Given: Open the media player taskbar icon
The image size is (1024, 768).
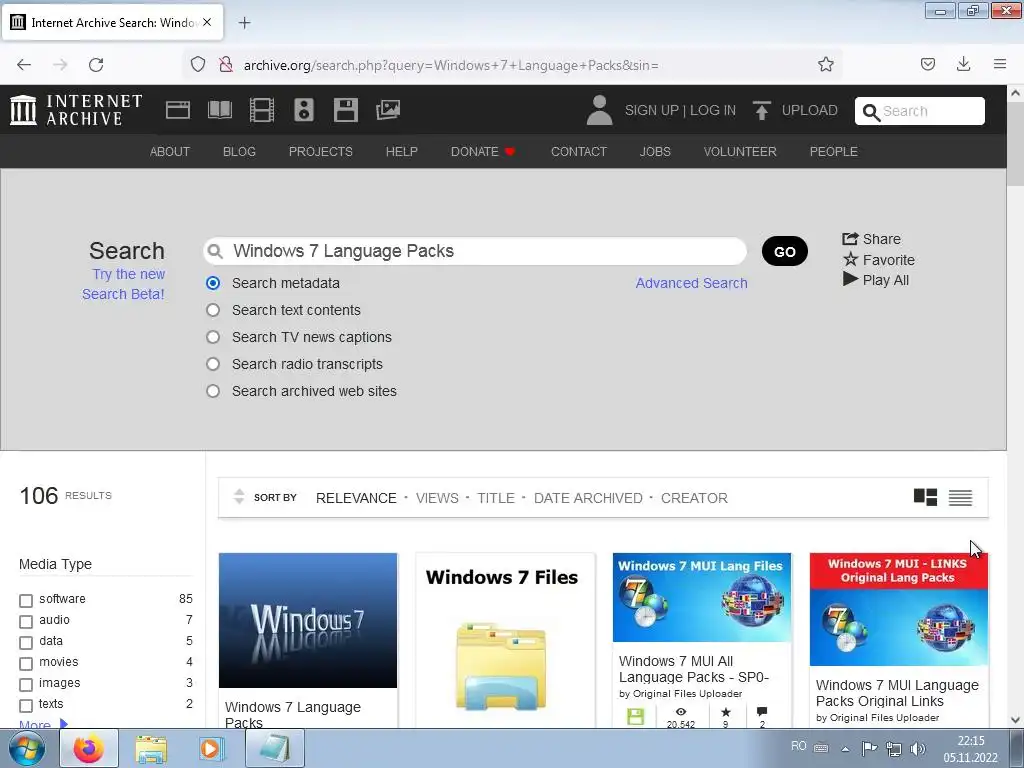Looking at the screenshot, I should point(212,748).
